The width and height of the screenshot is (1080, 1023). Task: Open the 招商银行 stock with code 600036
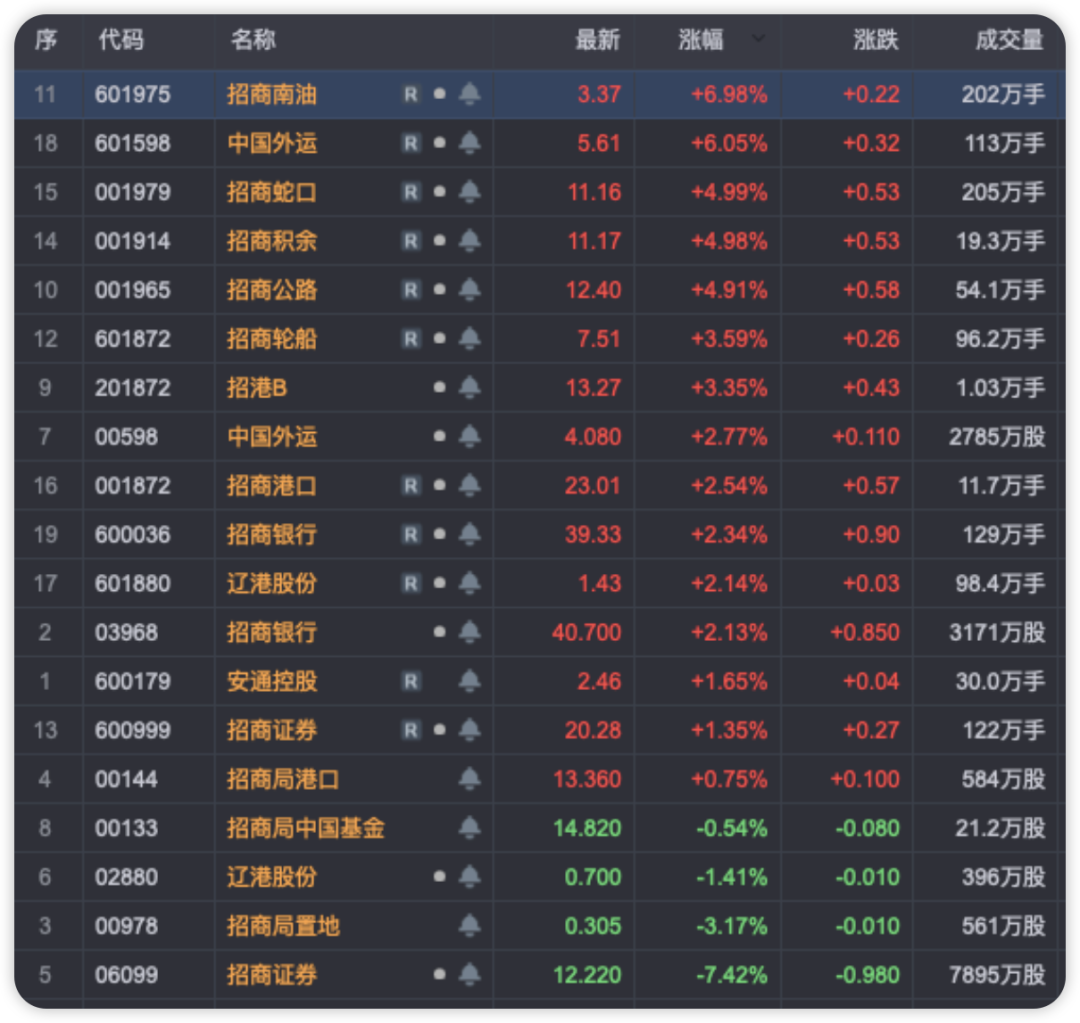[x=272, y=535]
